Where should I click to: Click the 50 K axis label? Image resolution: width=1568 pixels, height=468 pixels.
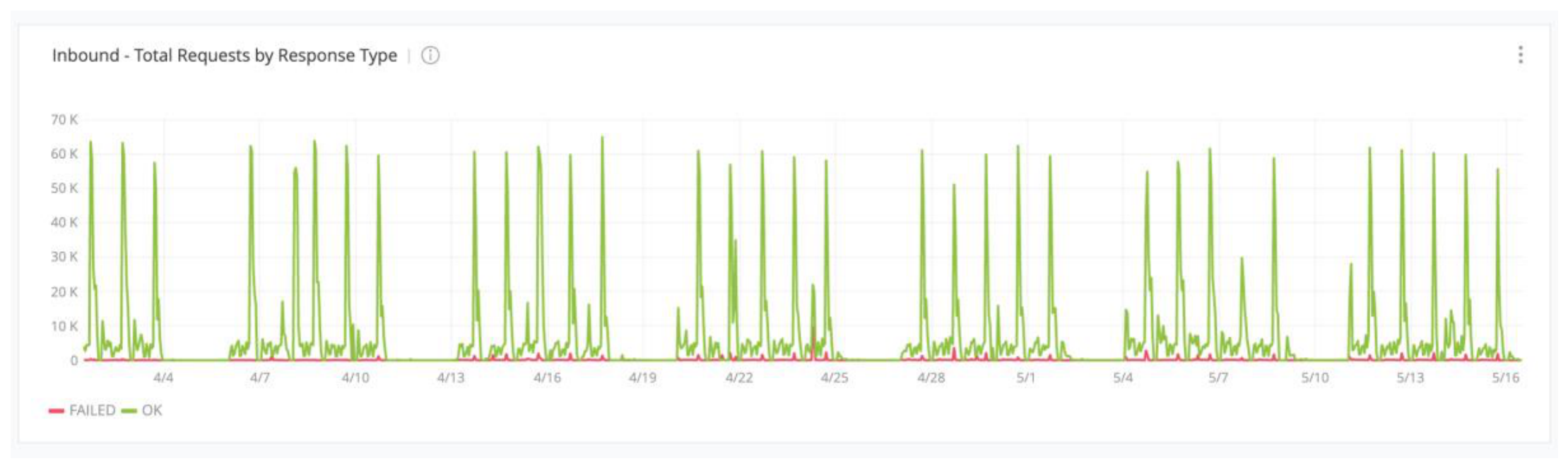point(64,188)
